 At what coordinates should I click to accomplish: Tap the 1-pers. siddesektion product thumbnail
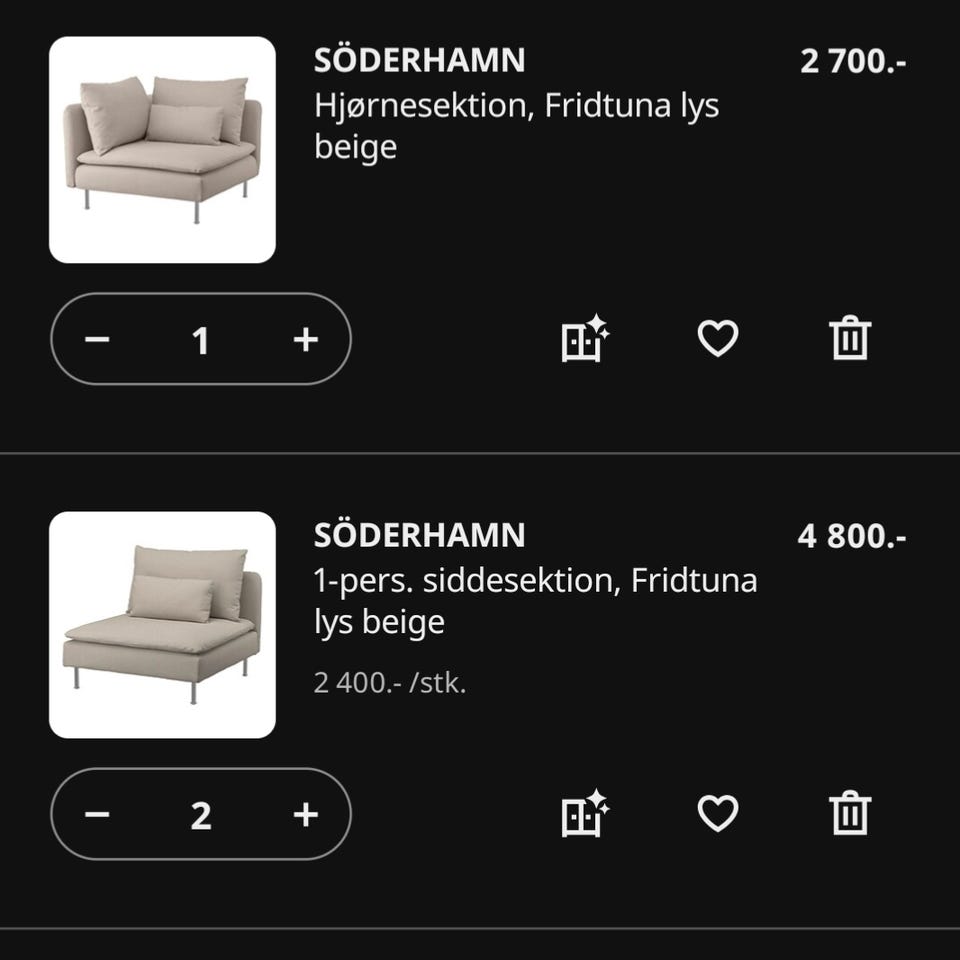pos(162,625)
